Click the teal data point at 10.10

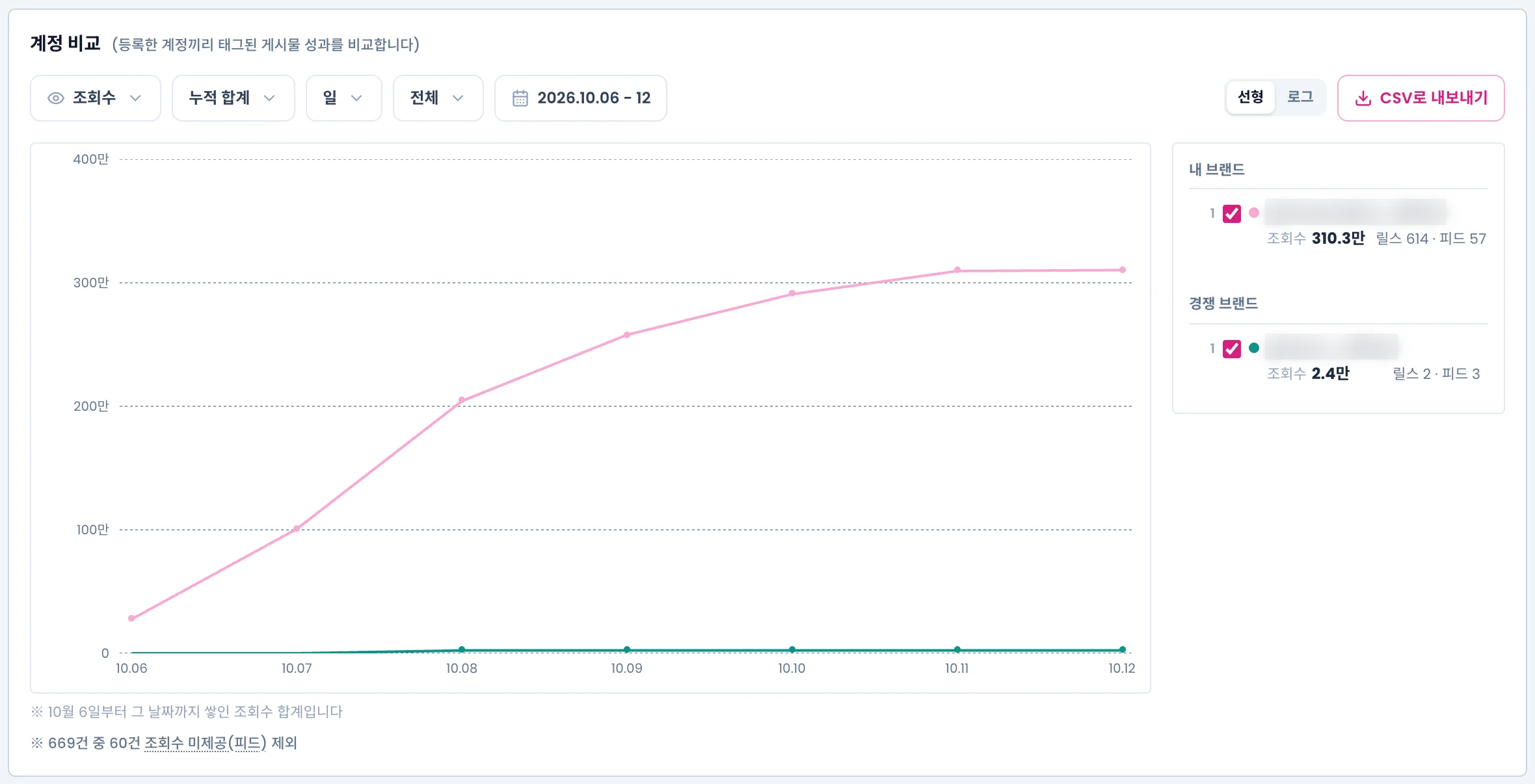point(792,649)
